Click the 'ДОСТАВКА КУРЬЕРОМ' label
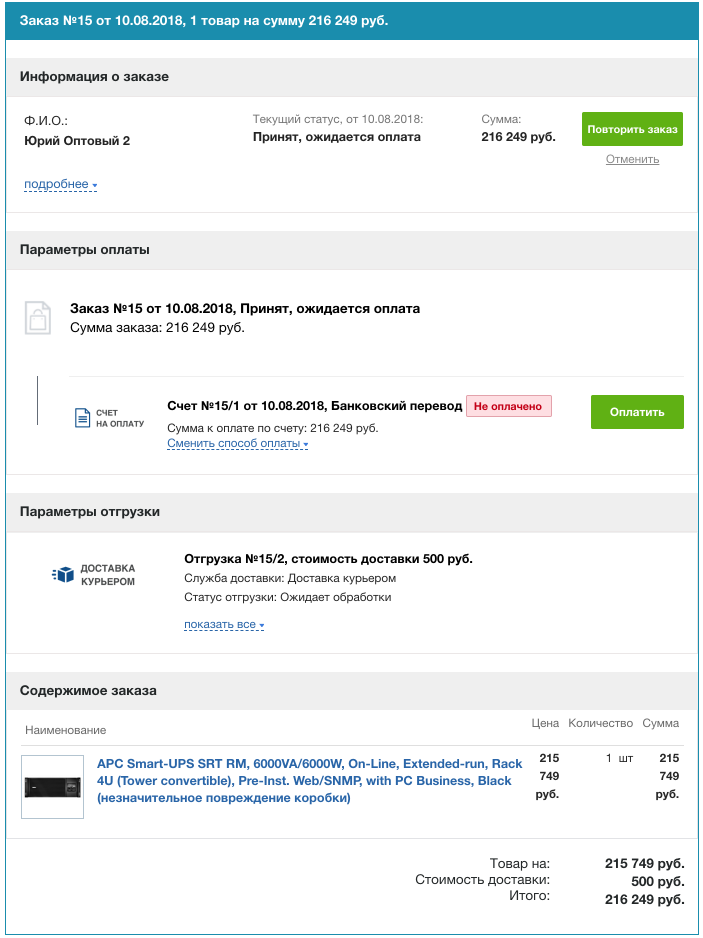703x938 pixels. point(108,575)
